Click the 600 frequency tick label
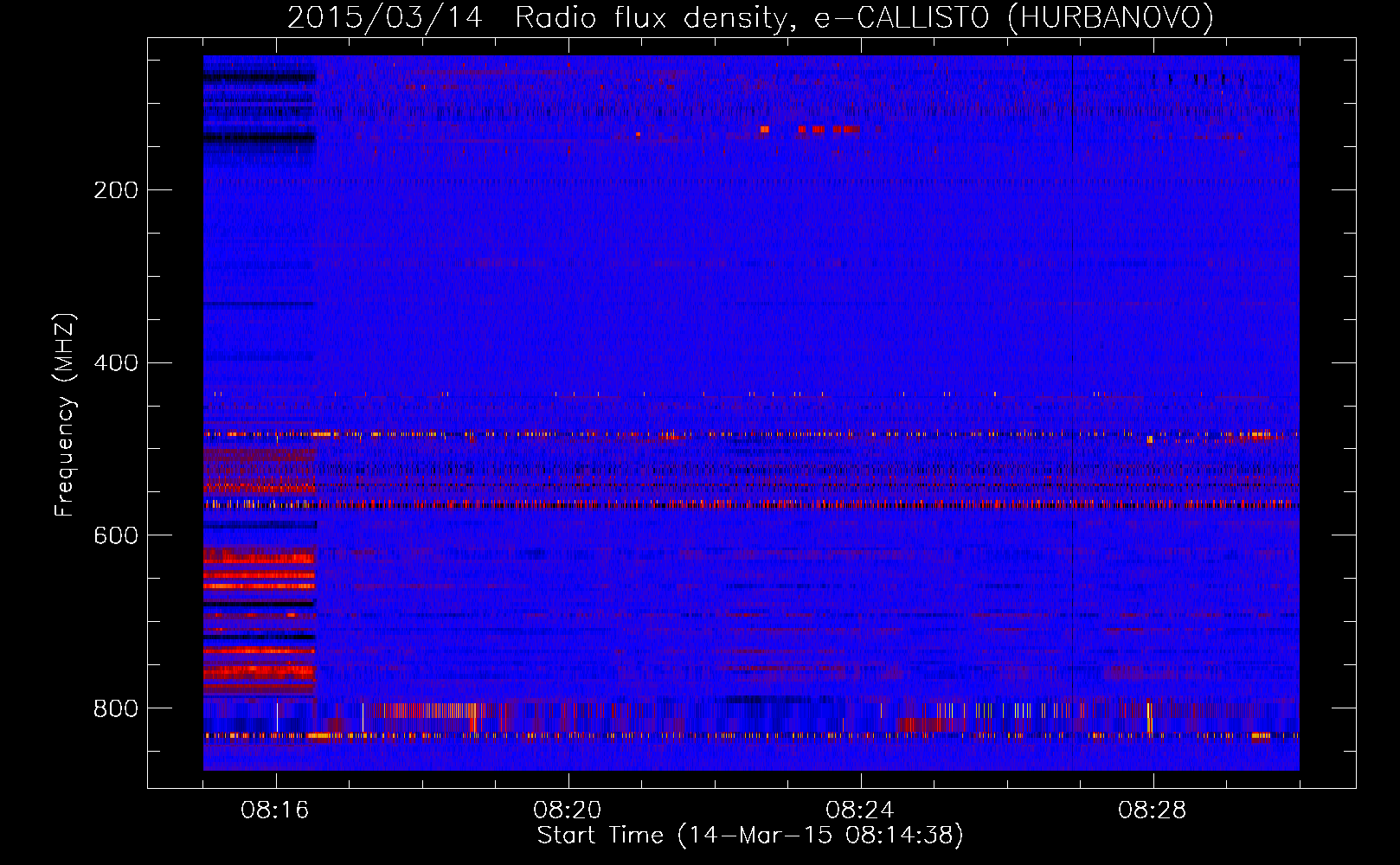This screenshot has height=865, width=1400. pyautogui.click(x=116, y=536)
